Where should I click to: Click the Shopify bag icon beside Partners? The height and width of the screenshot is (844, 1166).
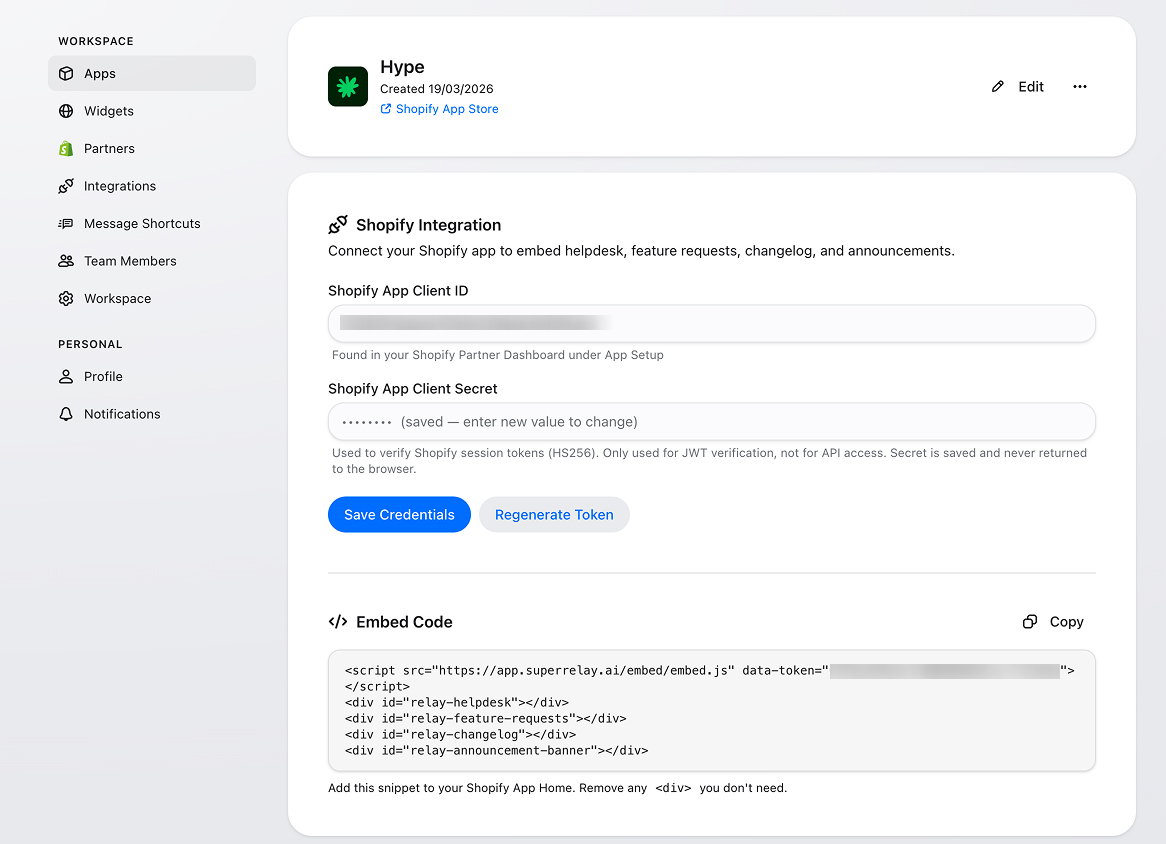66,149
